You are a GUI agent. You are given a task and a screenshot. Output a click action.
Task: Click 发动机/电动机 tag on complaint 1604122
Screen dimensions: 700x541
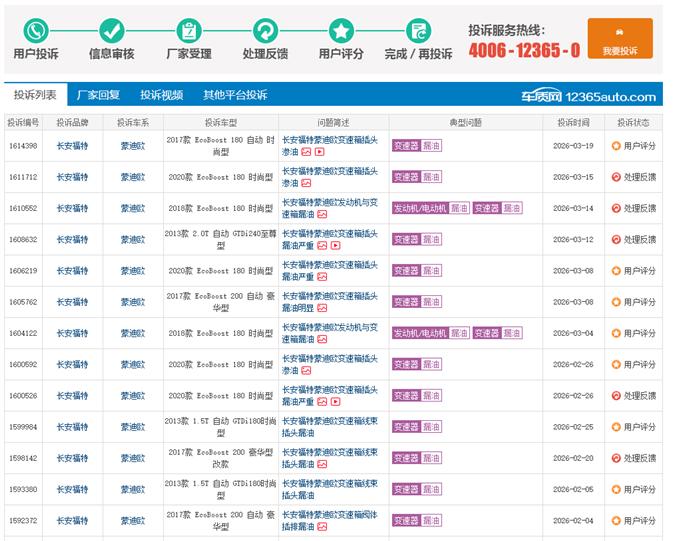420,333
